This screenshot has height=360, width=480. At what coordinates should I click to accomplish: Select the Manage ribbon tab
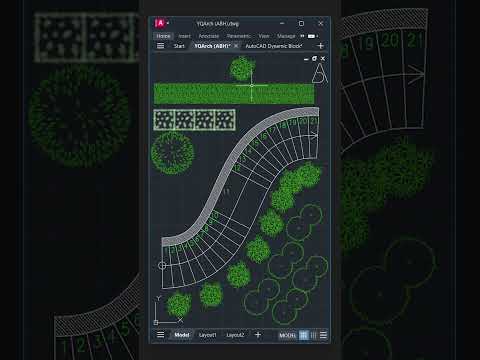coord(286,36)
